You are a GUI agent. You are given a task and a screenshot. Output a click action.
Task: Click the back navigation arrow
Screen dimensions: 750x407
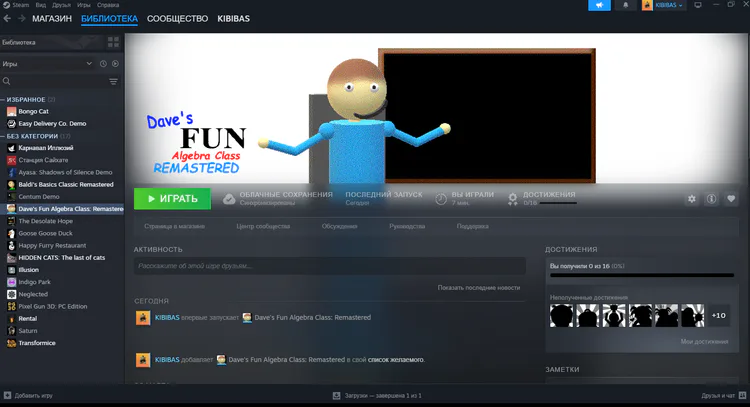[x=7, y=19]
